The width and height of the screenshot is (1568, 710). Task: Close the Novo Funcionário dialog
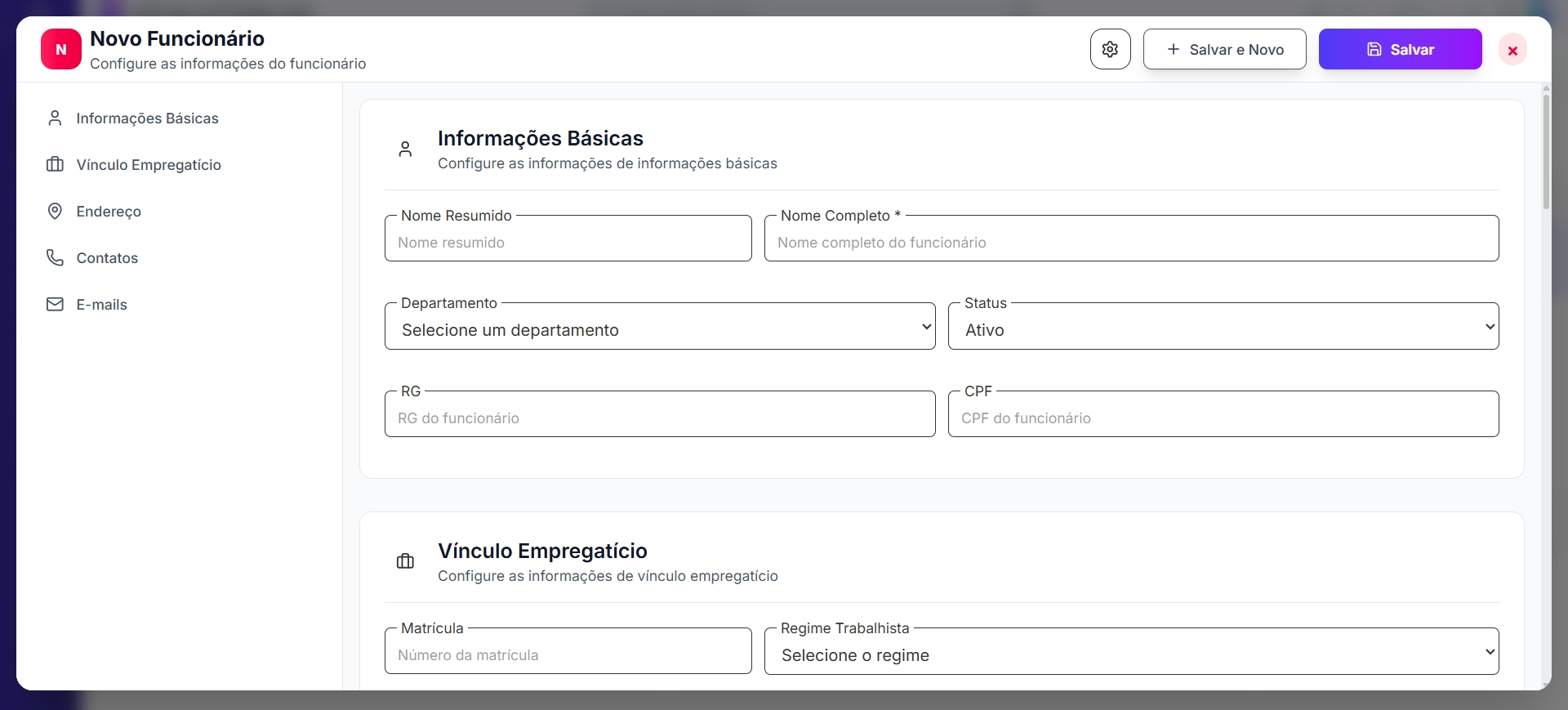(1512, 50)
